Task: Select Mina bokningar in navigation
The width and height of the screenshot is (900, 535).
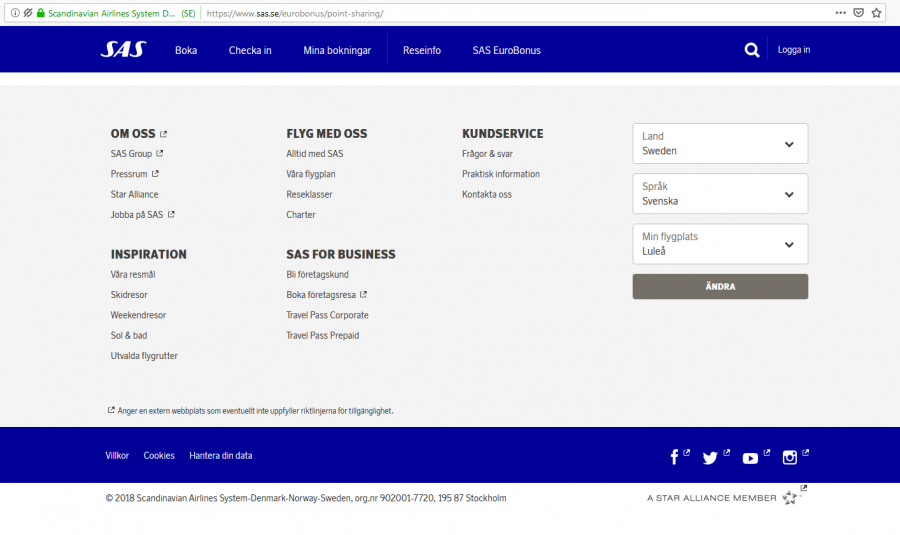Action: pyautogui.click(x=337, y=50)
